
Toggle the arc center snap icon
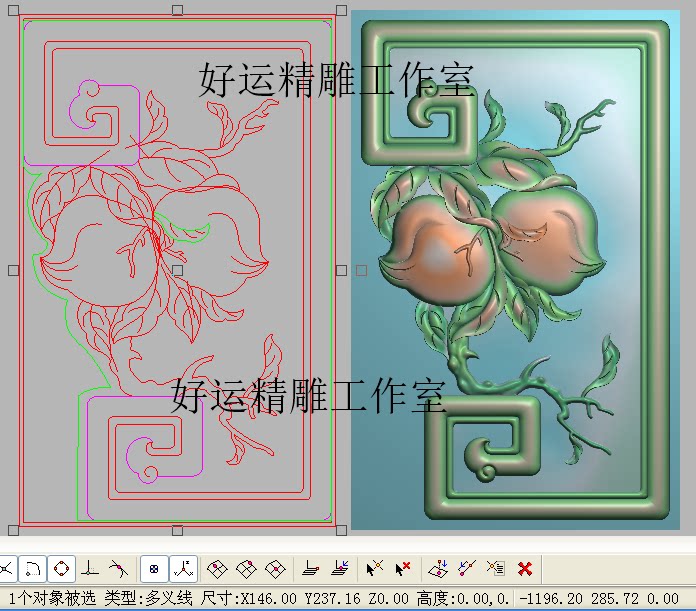[x=33, y=569]
